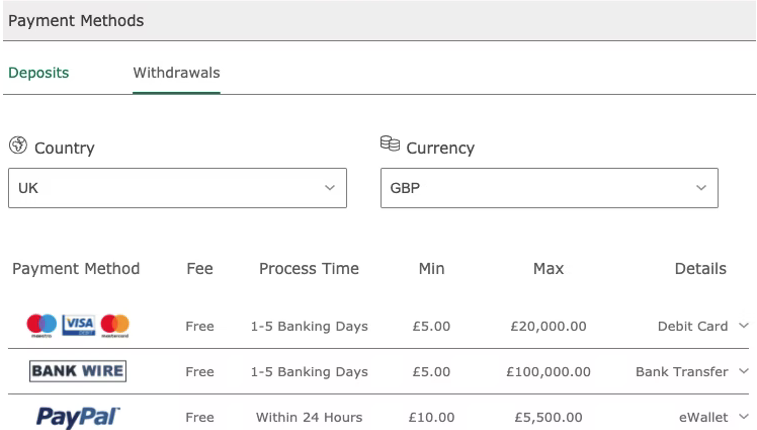Image resolution: width=757 pixels, height=430 pixels.
Task: Click the Debit Card details label
Action: [x=693, y=326]
